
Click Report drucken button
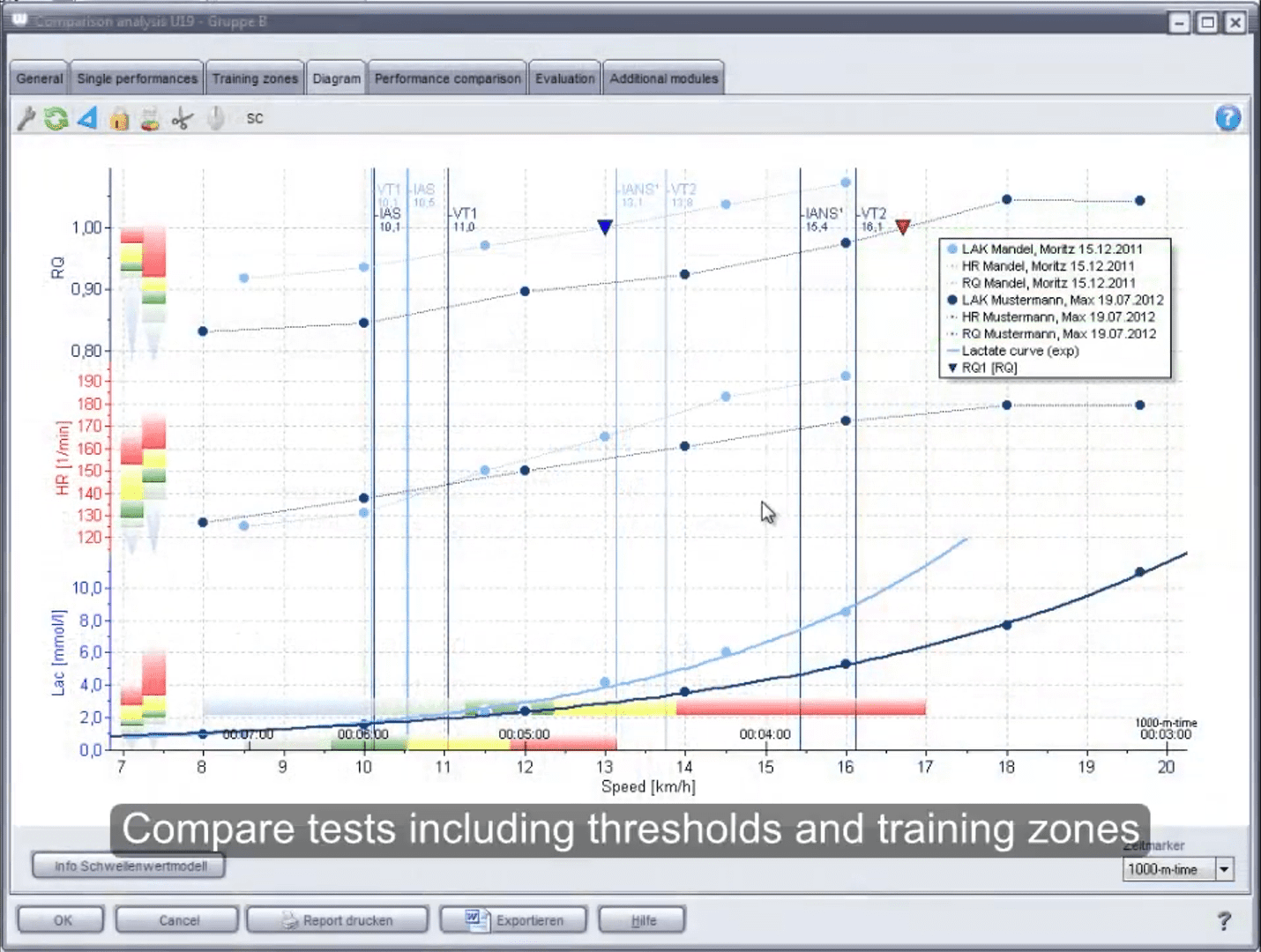coord(338,920)
